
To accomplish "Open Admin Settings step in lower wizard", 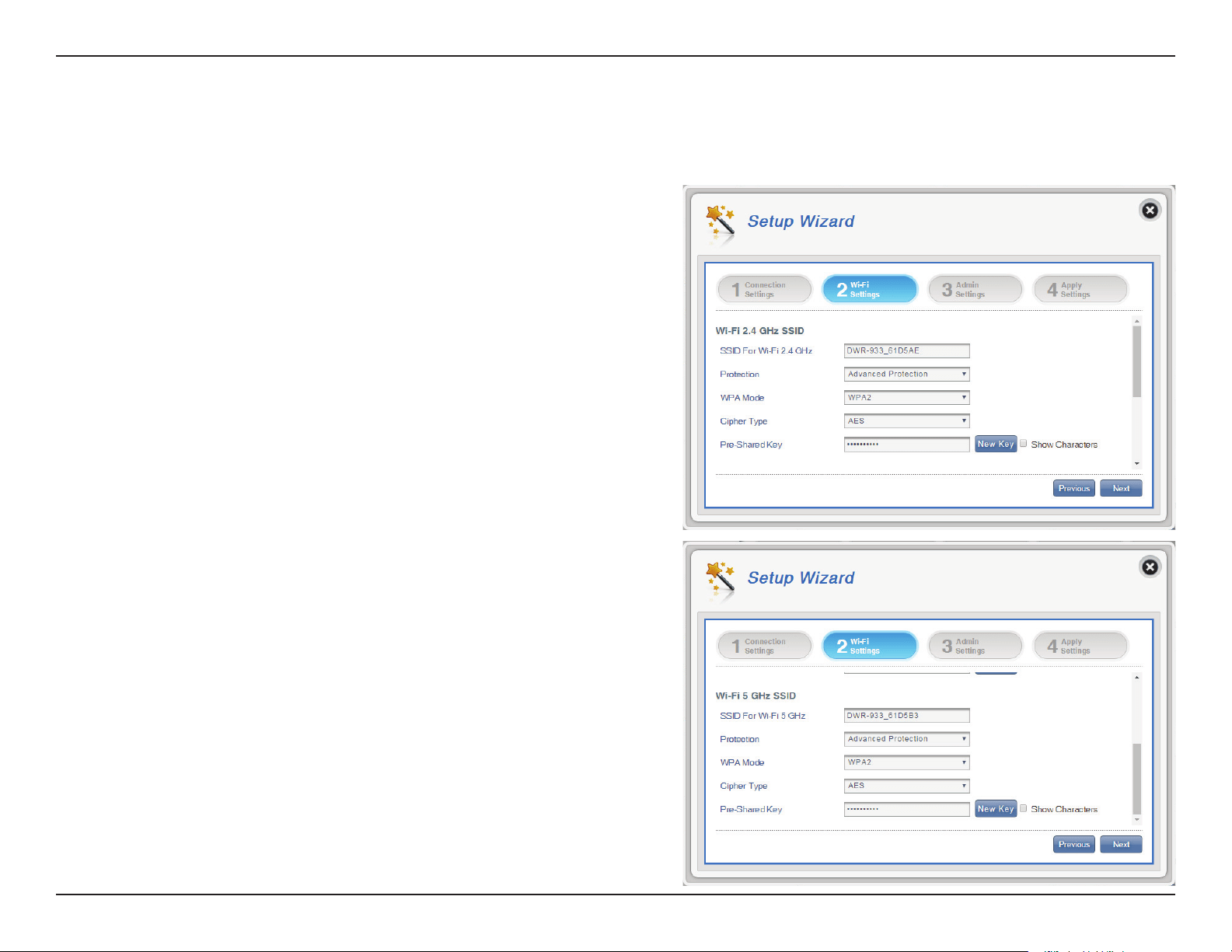I will [975, 646].
